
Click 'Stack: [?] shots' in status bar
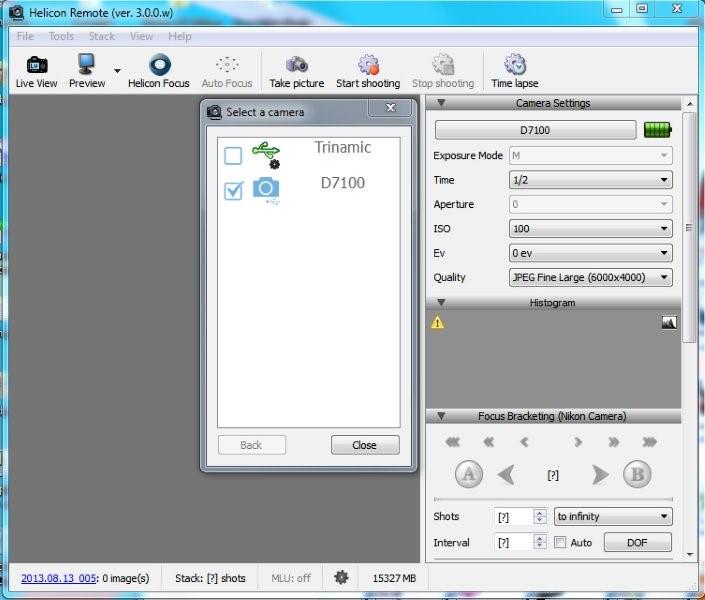(210, 578)
